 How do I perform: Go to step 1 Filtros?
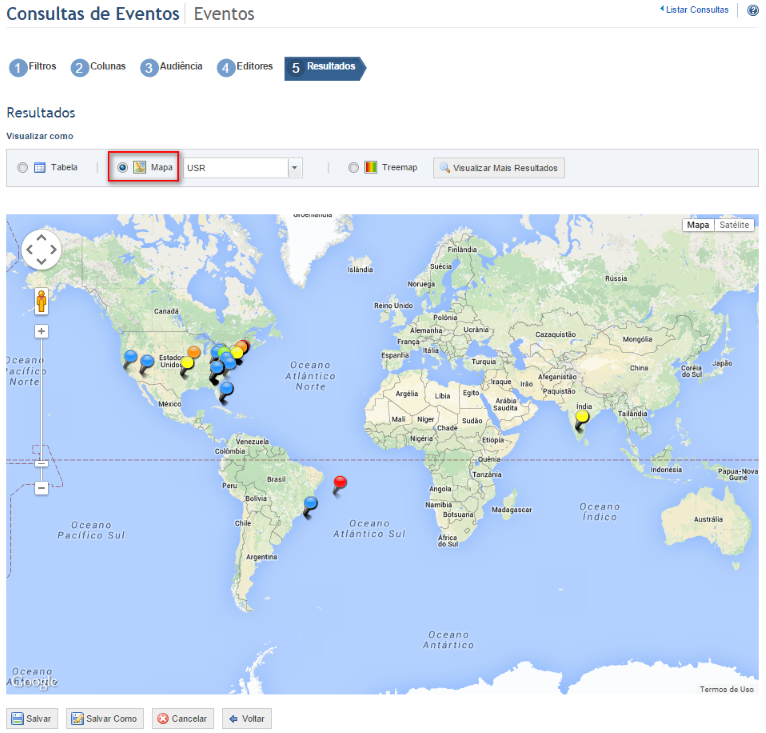(x=33, y=67)
